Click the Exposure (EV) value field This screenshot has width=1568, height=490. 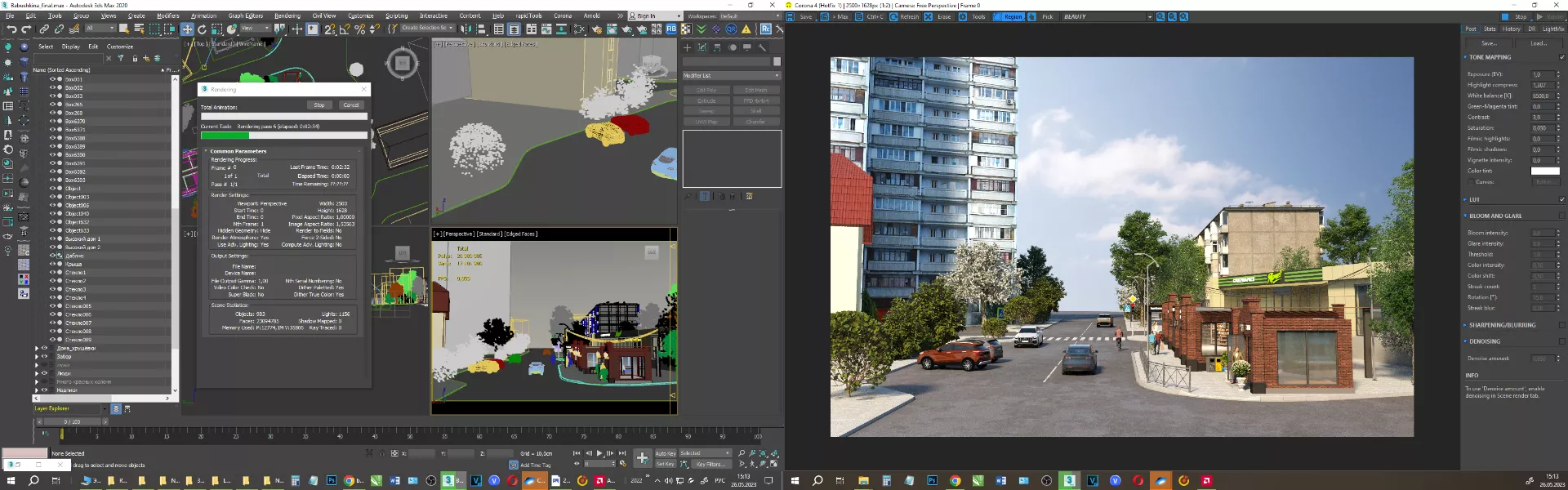[1542, 74]
